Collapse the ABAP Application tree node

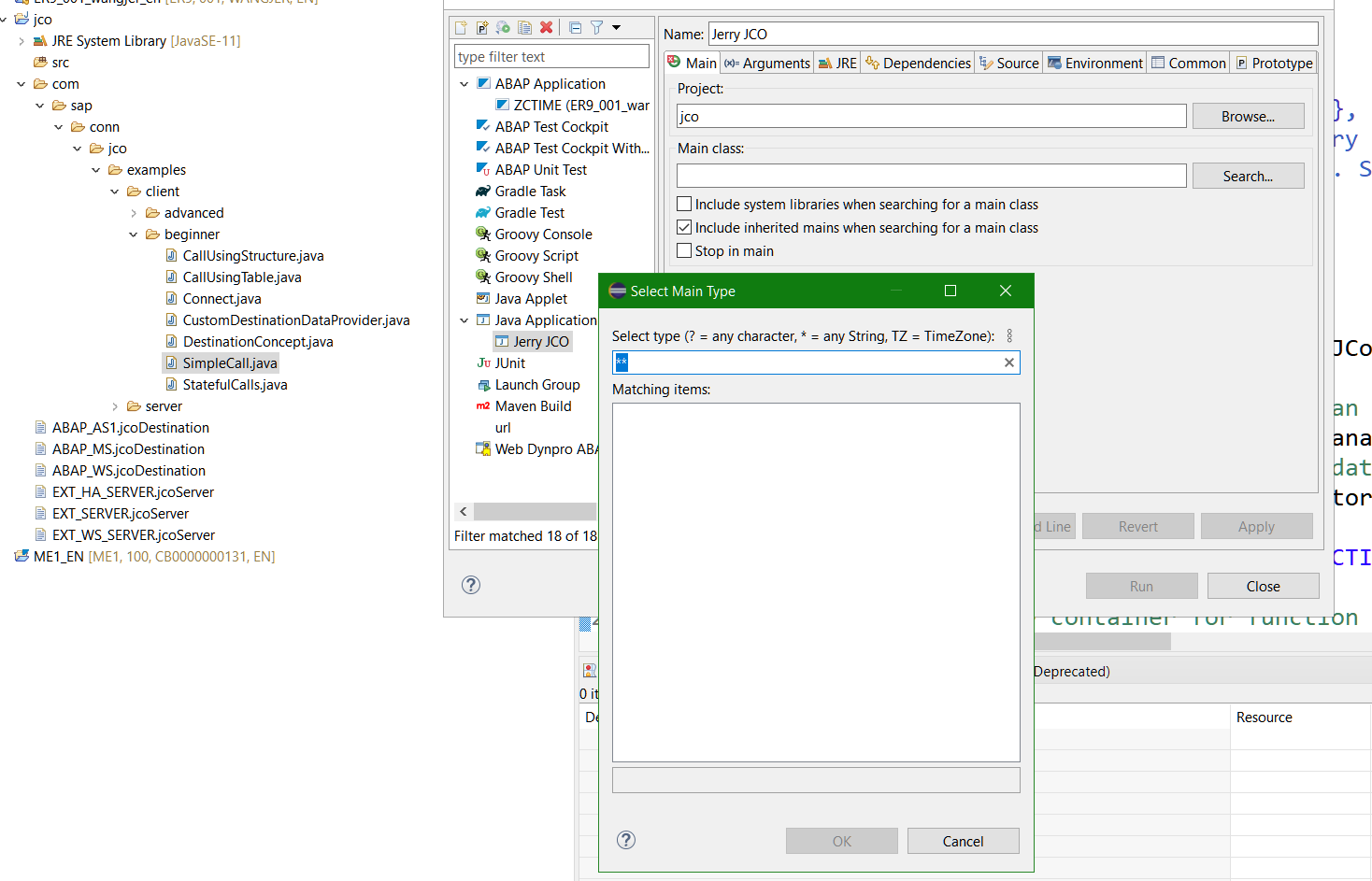464,83
